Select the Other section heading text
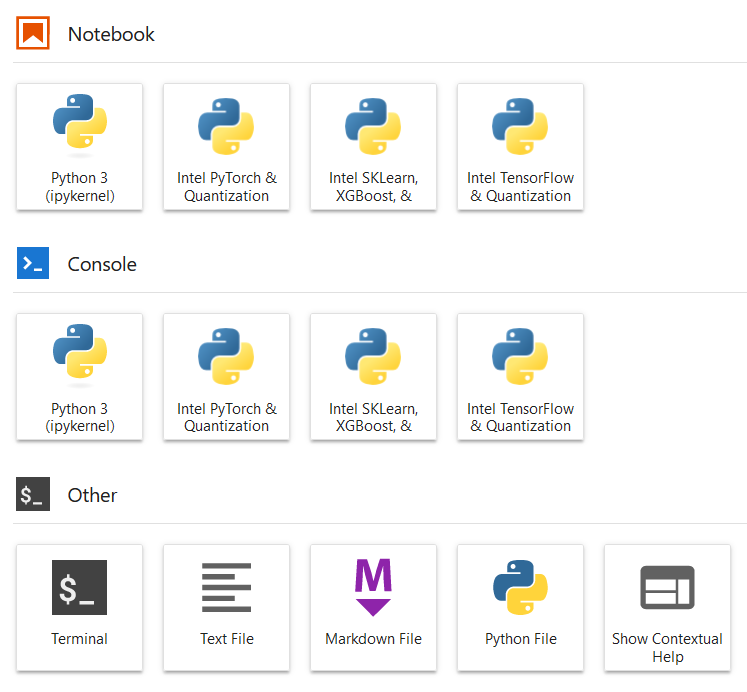 92,495
